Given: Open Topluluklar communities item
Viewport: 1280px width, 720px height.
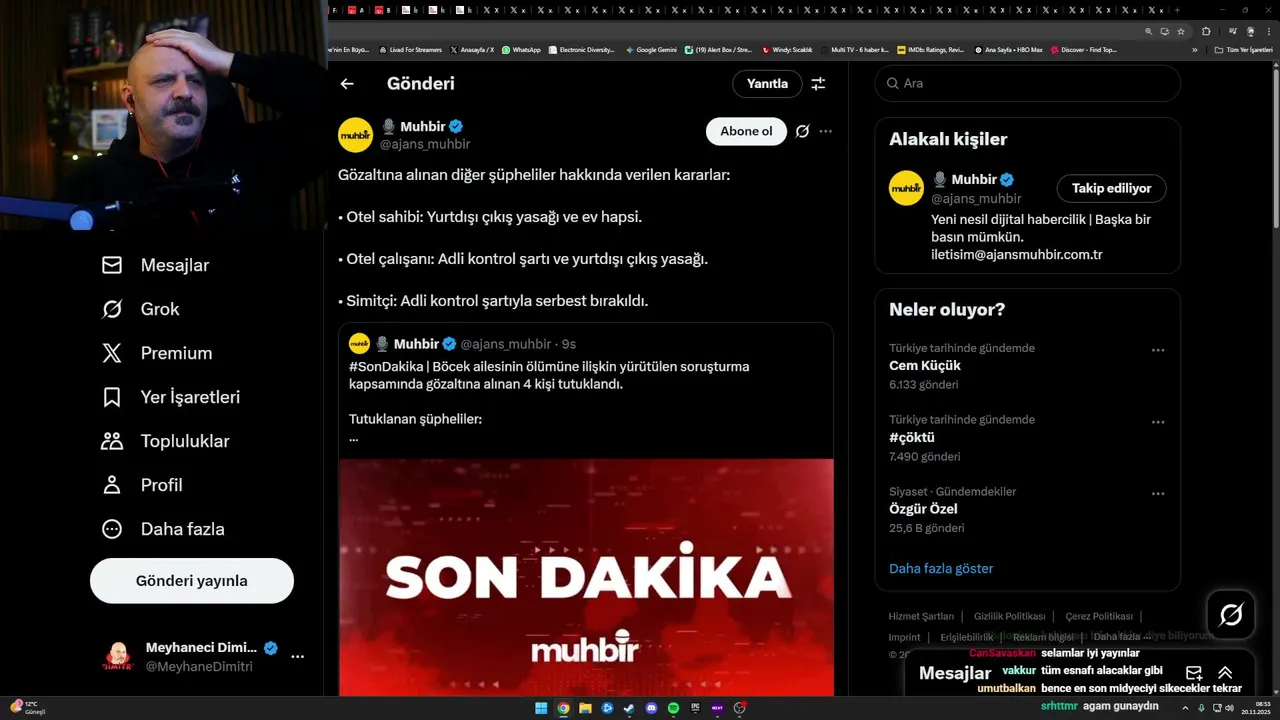Looking at the screenshot, I should click(165, 441).
